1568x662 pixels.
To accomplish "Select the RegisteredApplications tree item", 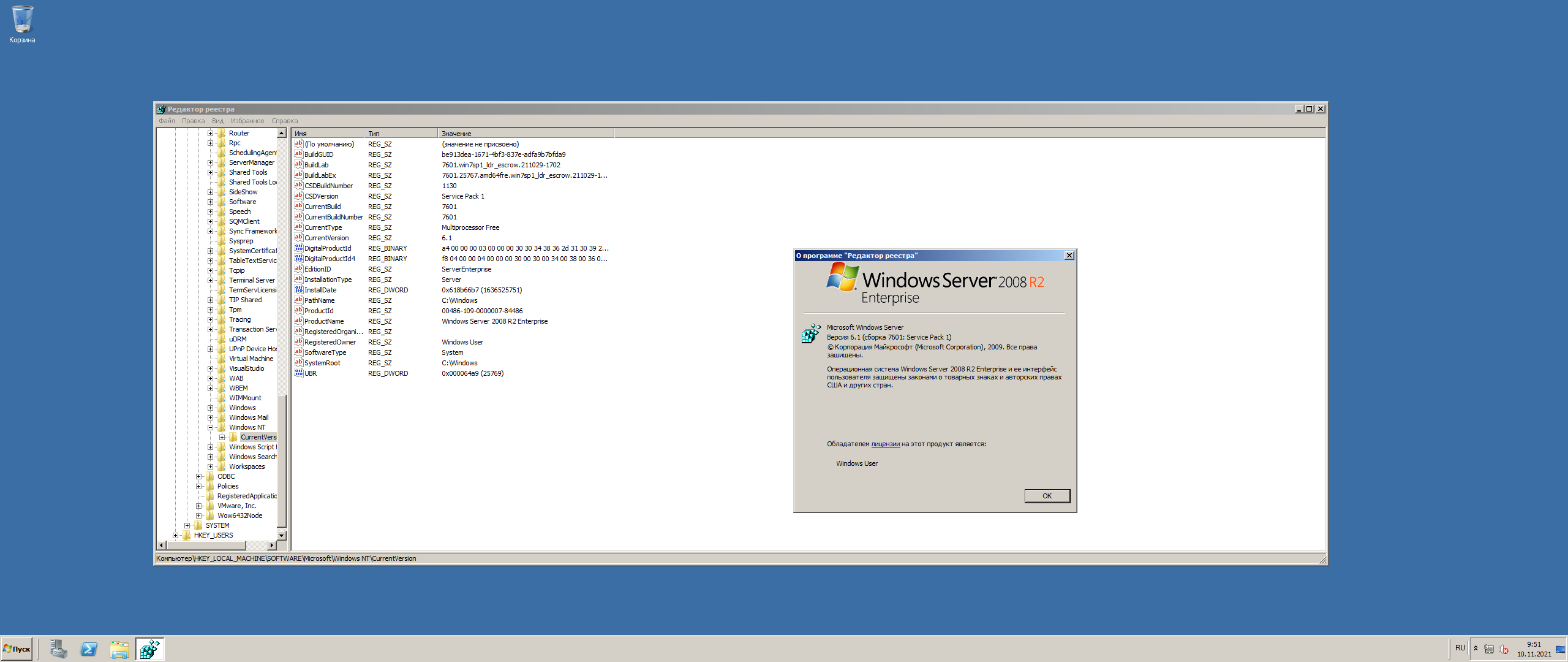I will click(247, 496).
